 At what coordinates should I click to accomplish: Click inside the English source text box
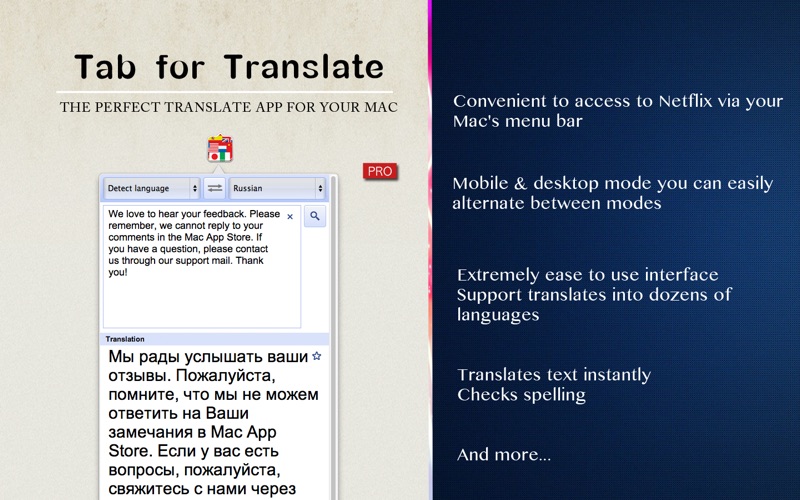point(202,266)
